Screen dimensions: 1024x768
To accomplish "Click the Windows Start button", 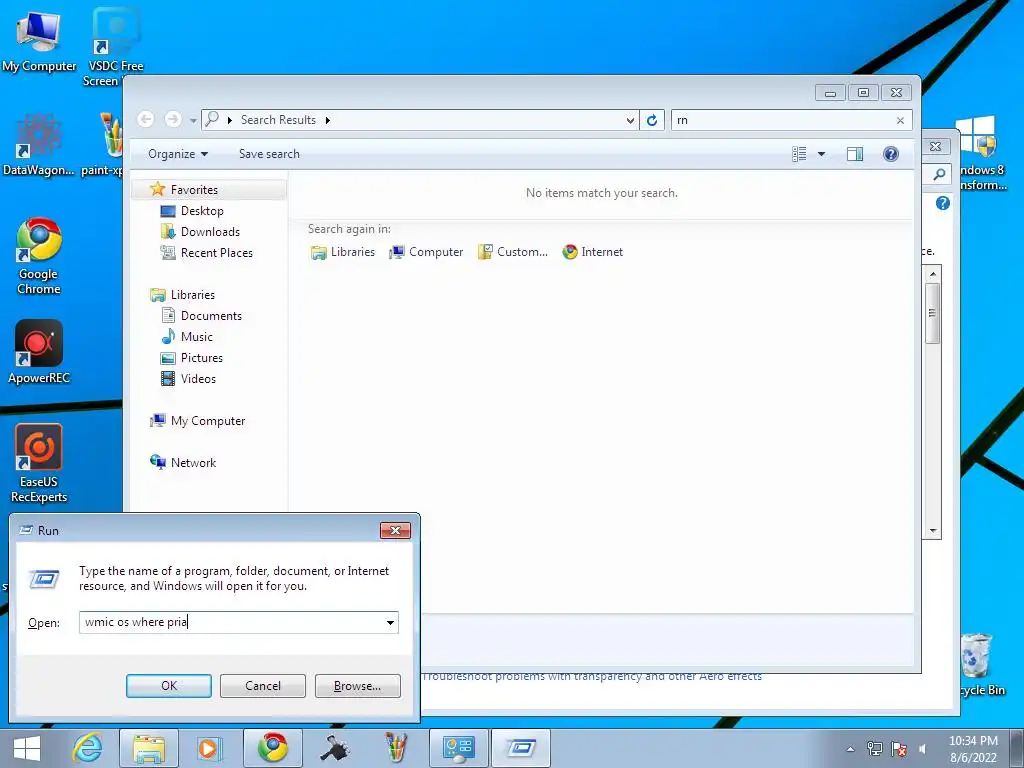I will (x=27, y=748).
